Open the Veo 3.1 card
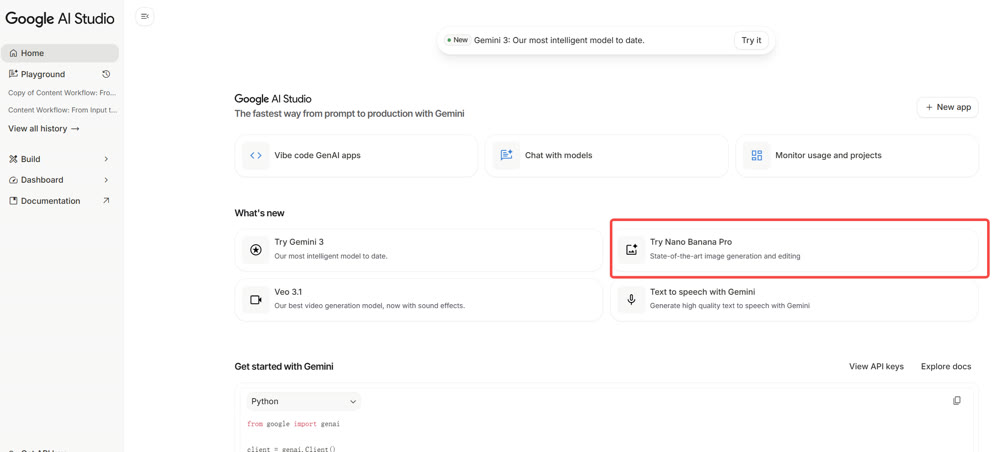1000x452 pixels. [418, 300]
